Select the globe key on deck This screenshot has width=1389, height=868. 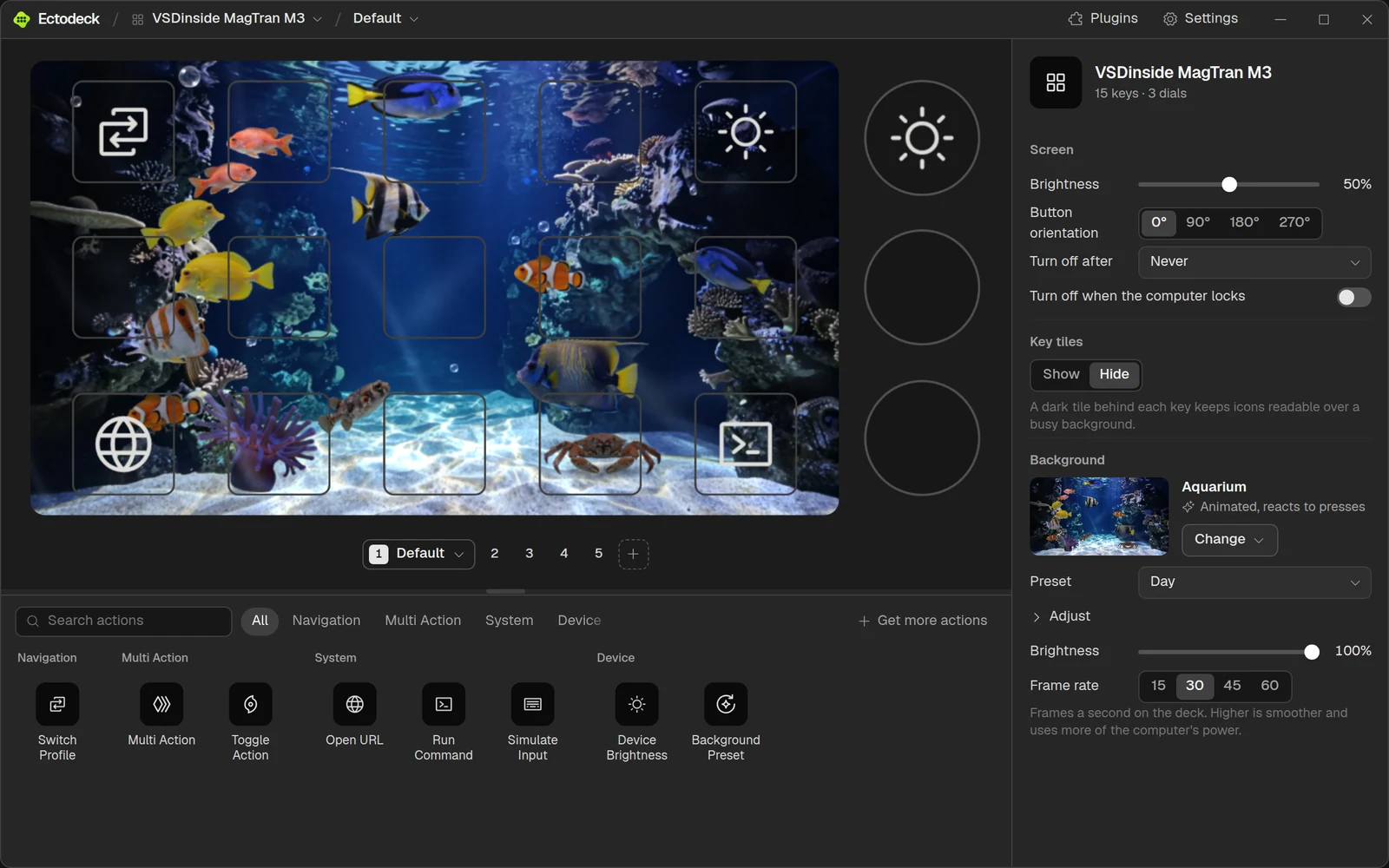pyautogui.click(x=123, y=444)
